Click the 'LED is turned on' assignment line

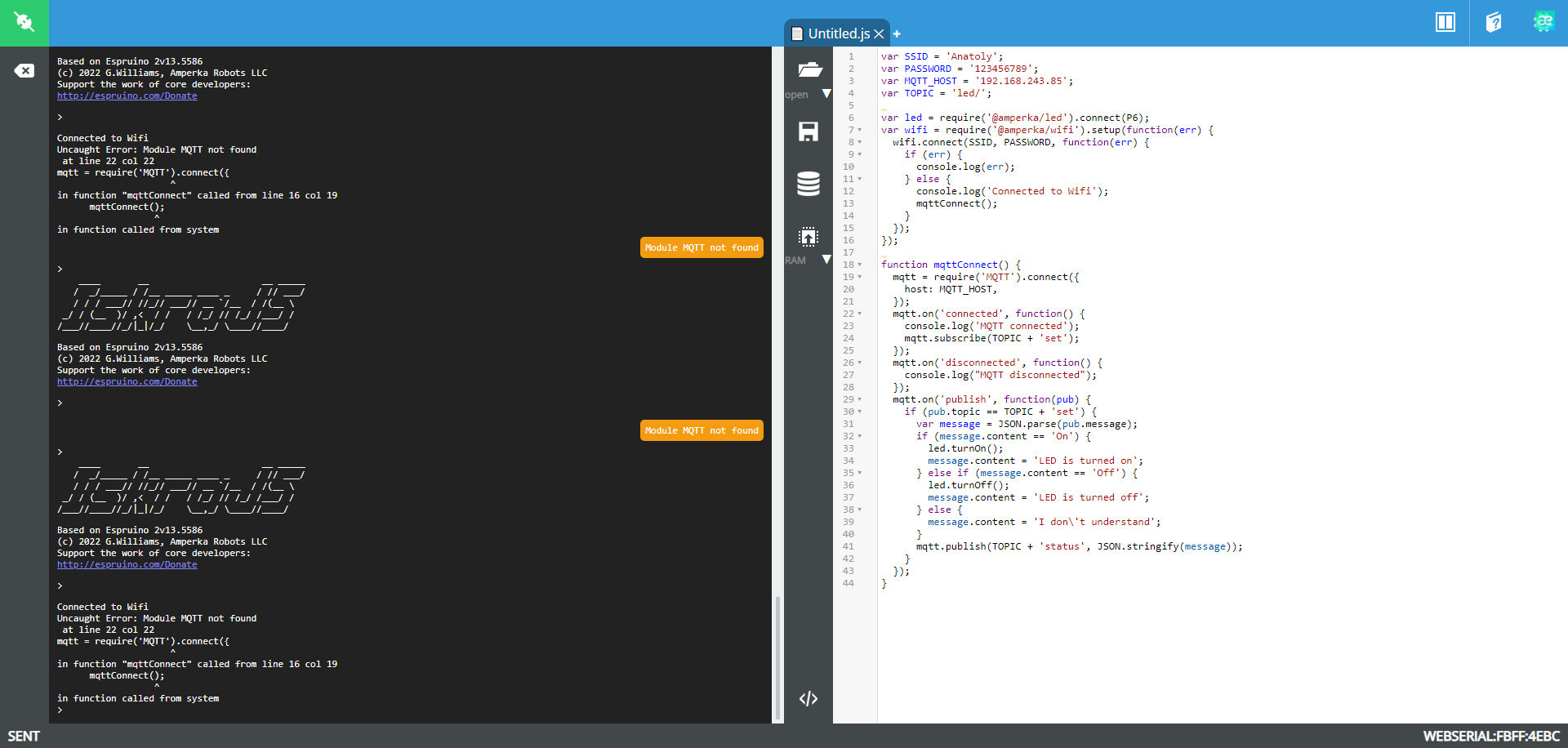pos(1036,461)
